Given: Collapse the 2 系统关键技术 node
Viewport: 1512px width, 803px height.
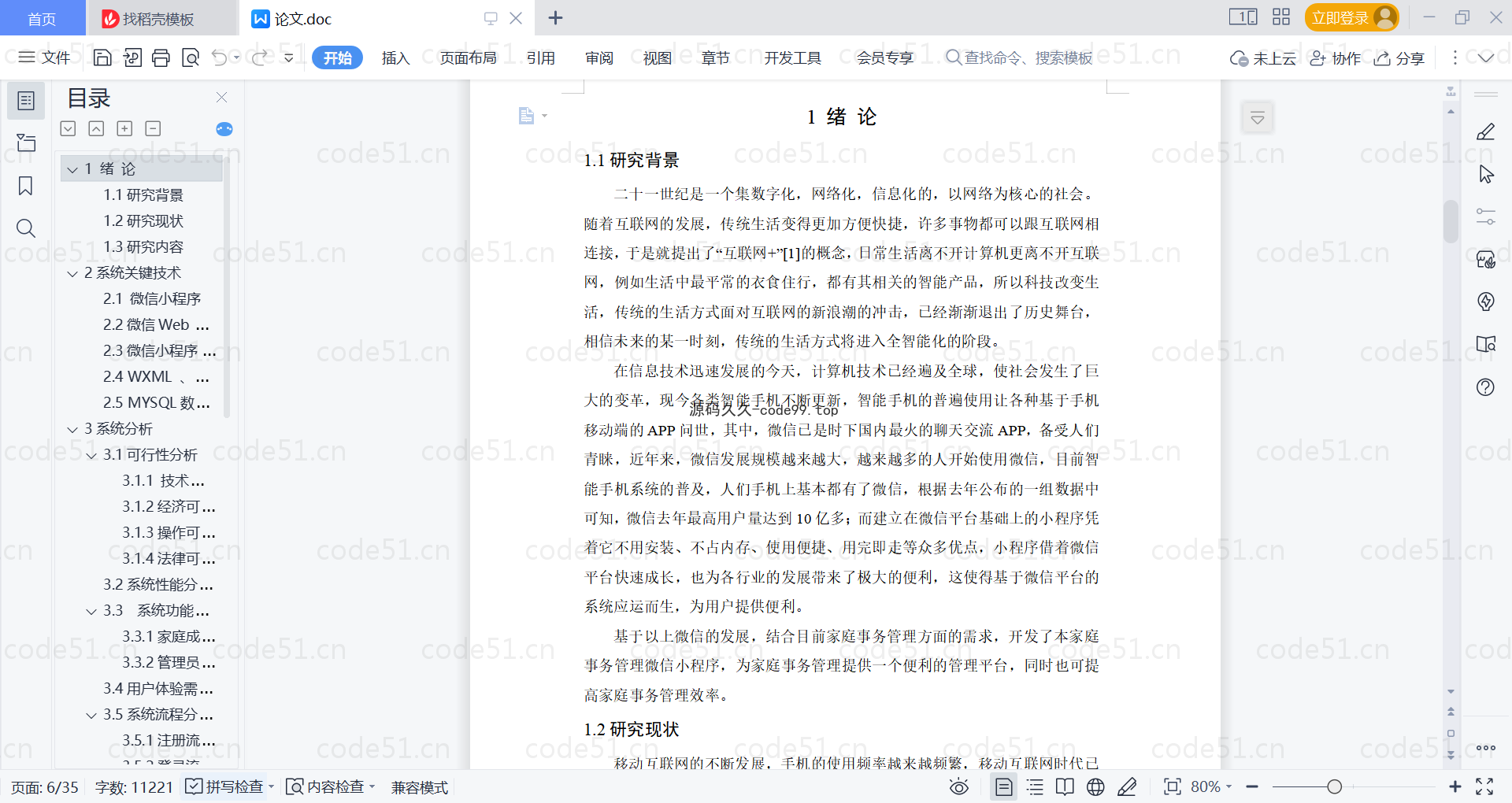Looking at the screenshot, I should click(72, 273).
